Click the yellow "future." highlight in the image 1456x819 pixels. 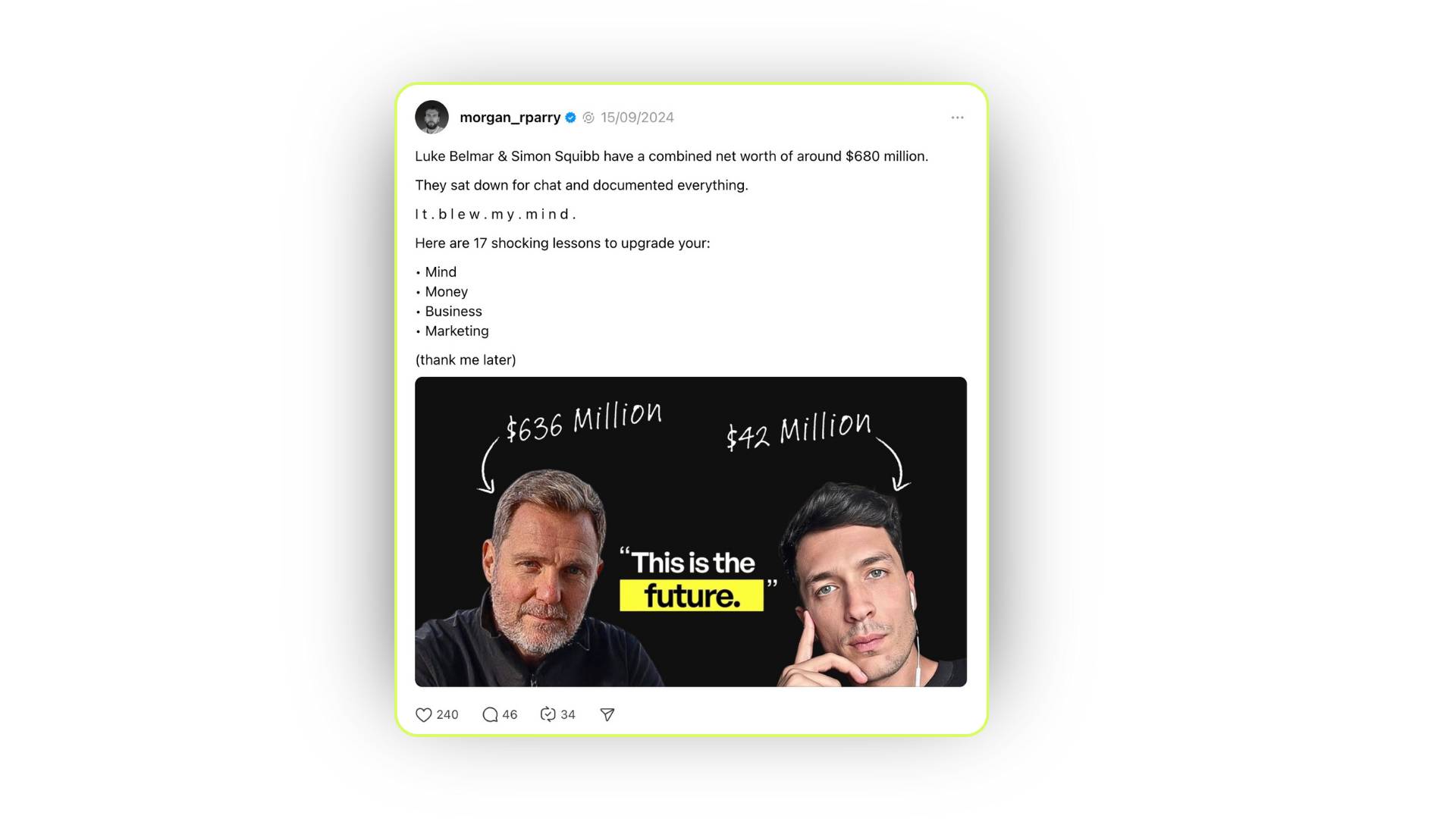(x=692, y=596)
